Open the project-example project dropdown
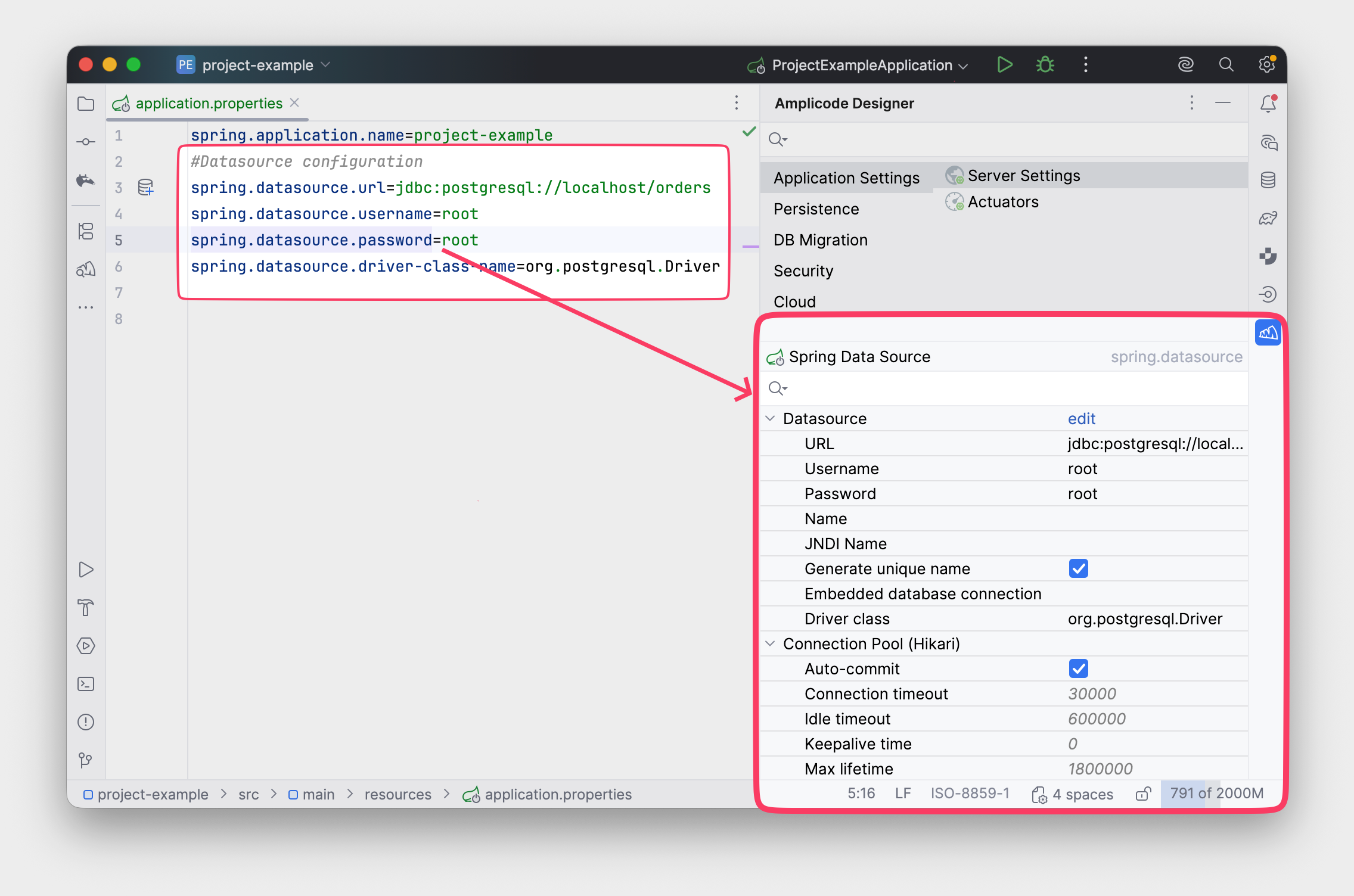 click(x=256, y=65)
